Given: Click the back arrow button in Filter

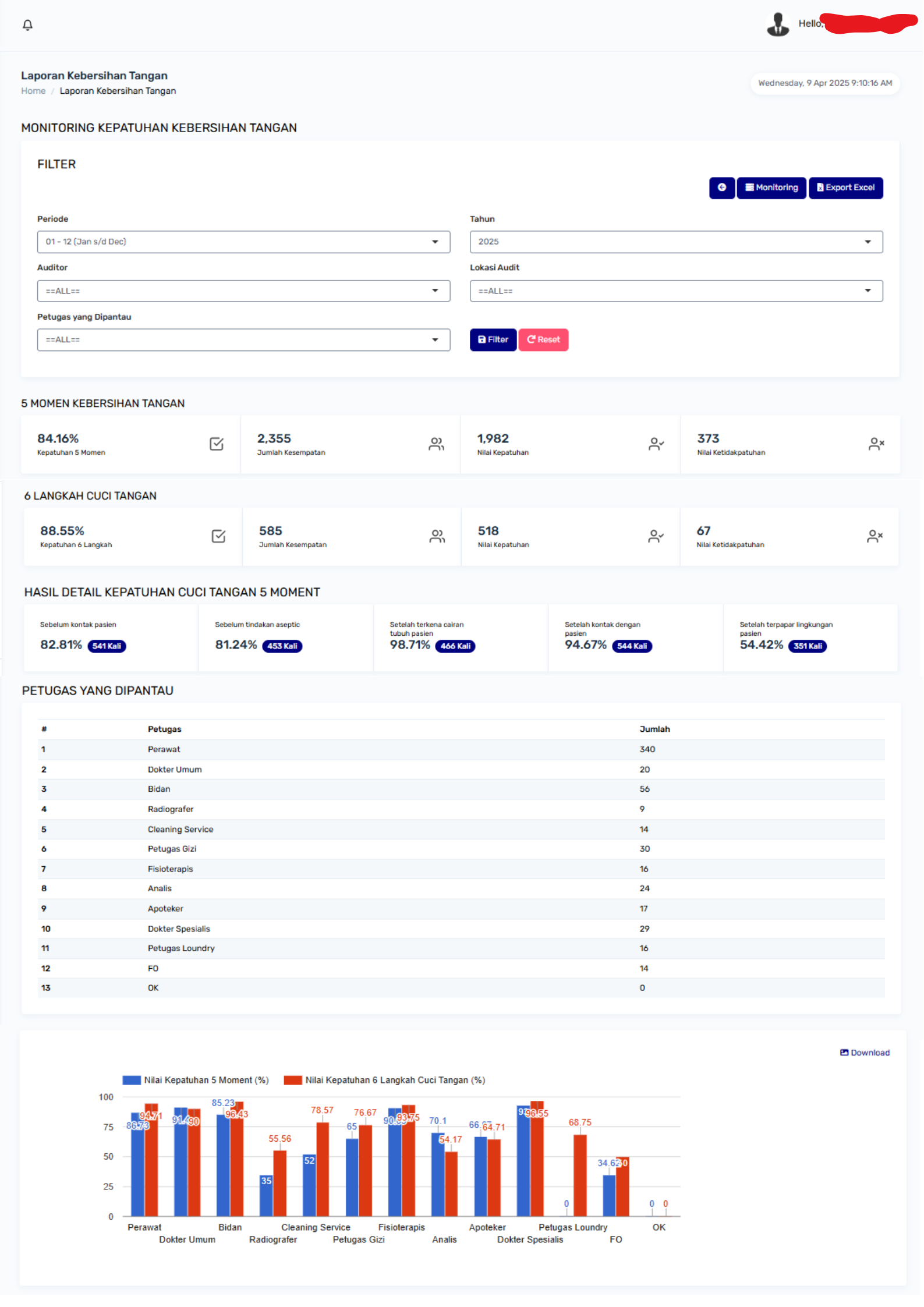Looking at the screenshot, I should pos(721,187).
